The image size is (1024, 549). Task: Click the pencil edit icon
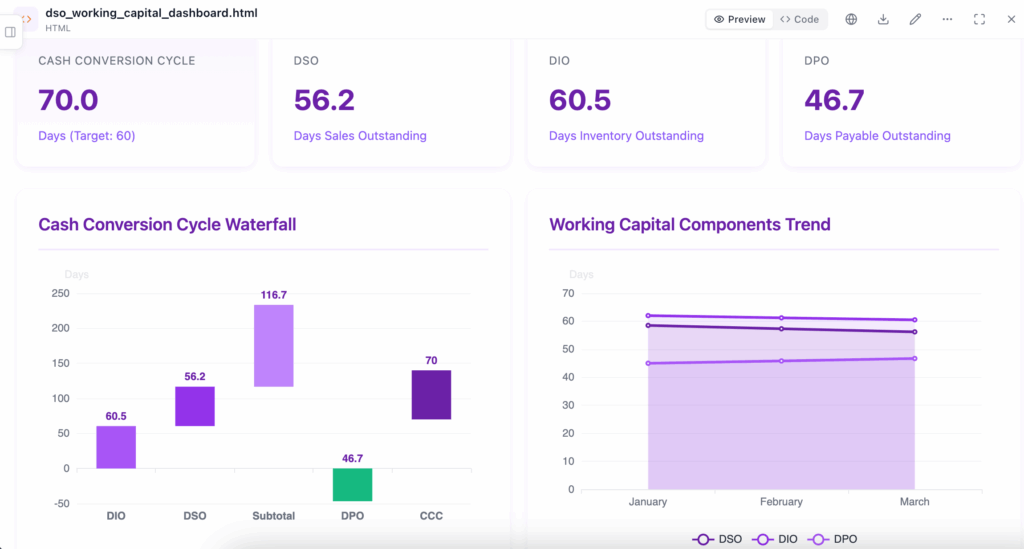coord(915,20)
